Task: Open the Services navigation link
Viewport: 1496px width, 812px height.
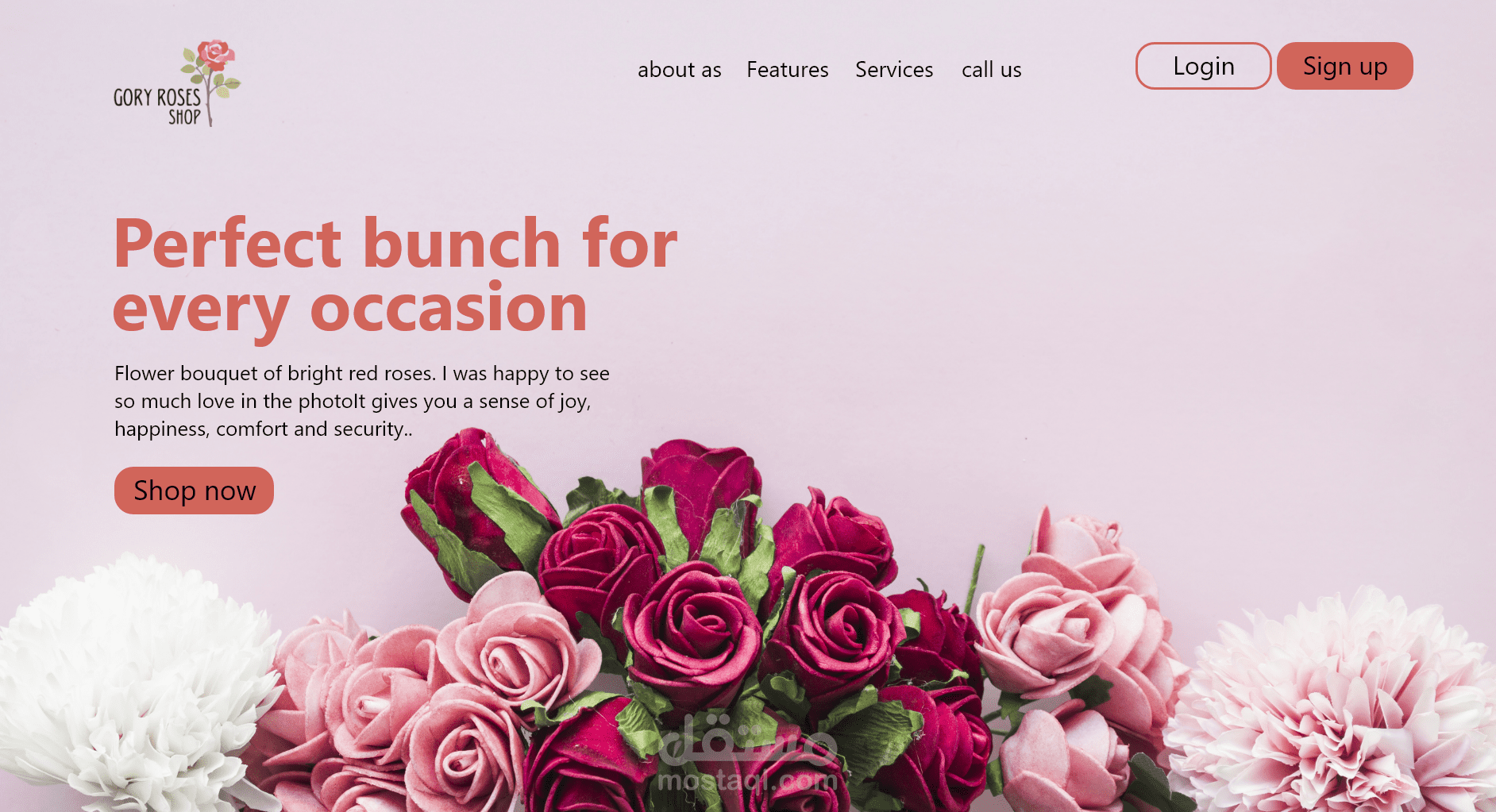Action: pyautogui.click(x=894, y=70)
